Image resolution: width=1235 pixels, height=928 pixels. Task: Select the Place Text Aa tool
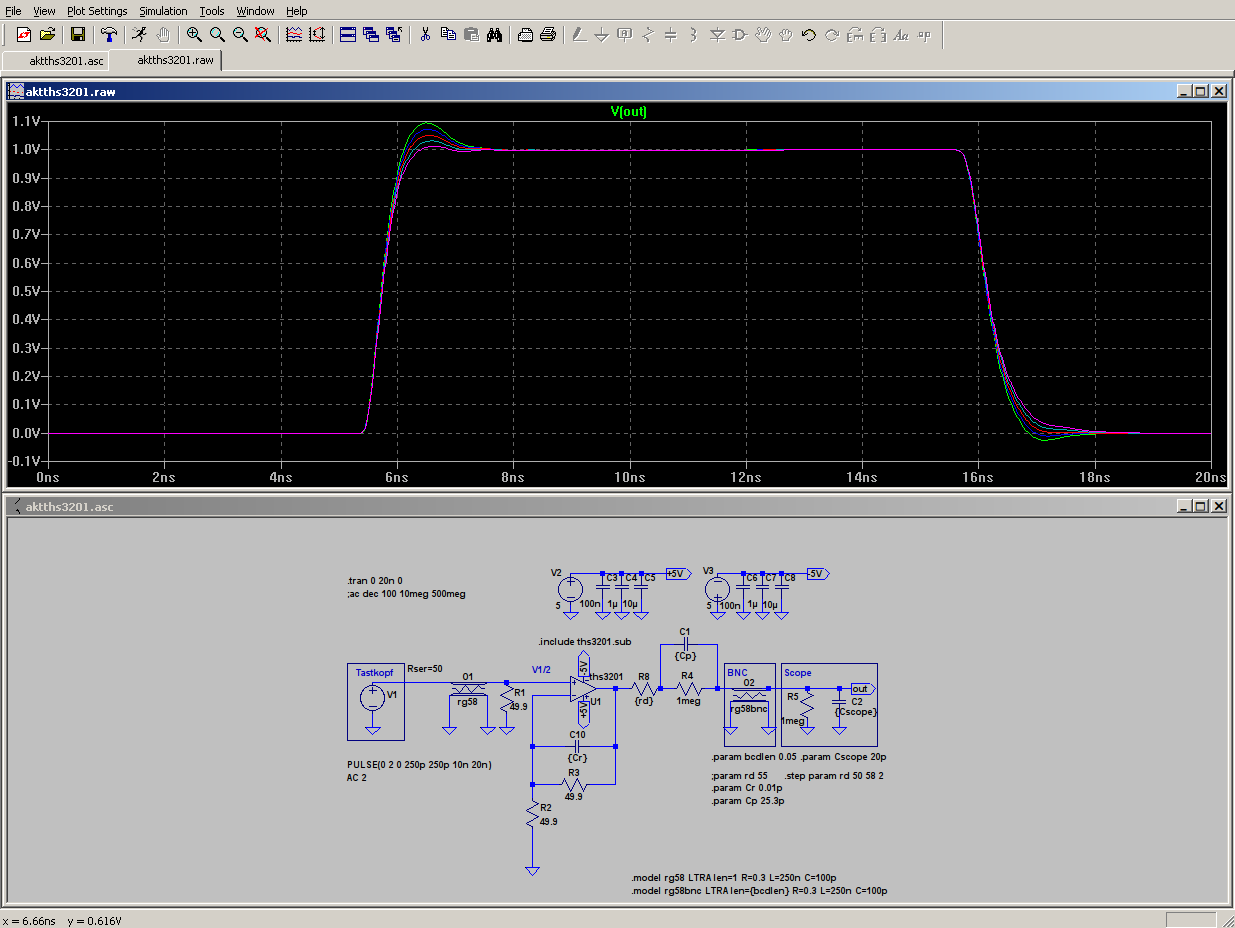(x=901, y=34)
